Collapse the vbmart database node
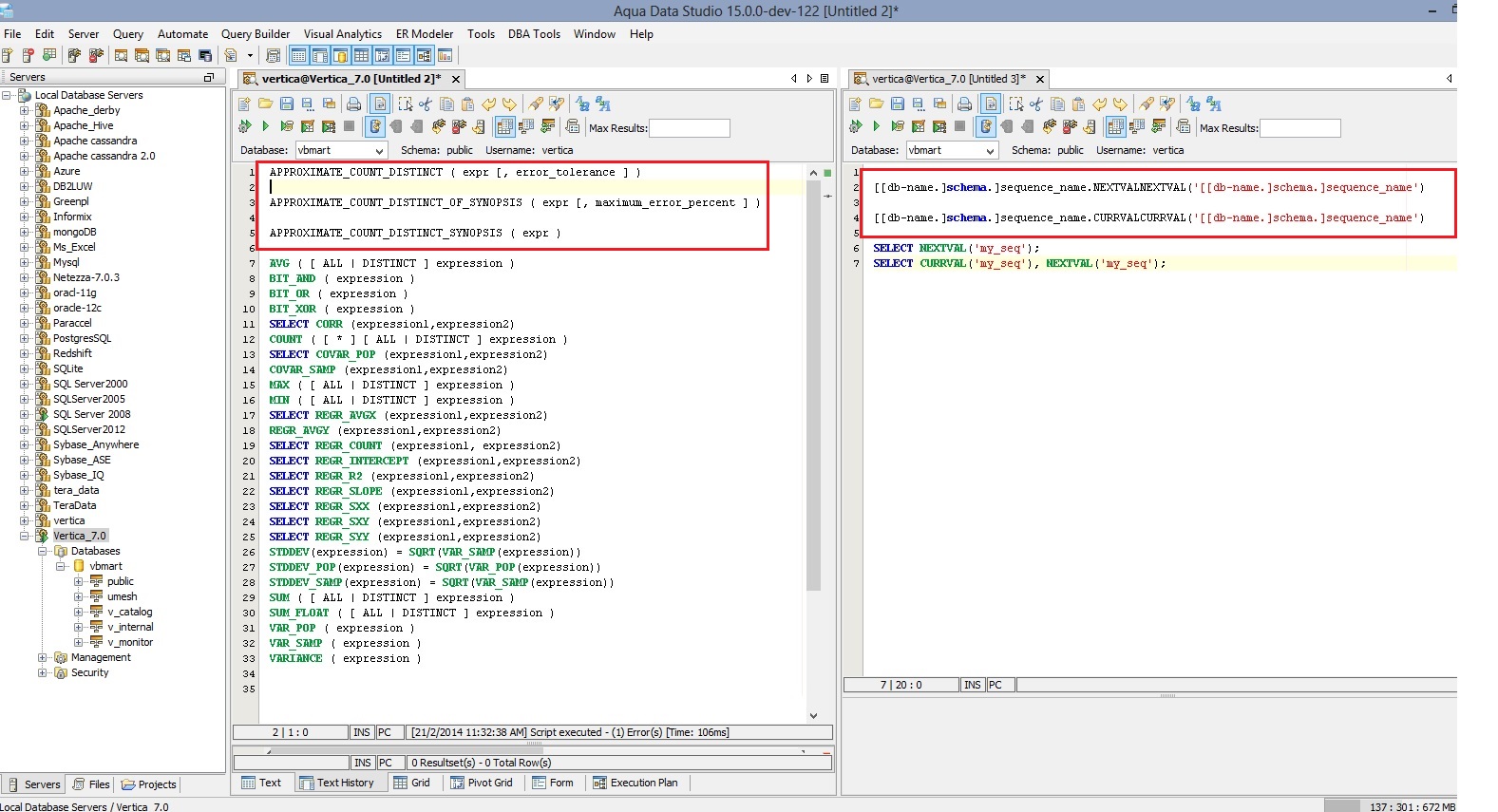Image resolution: width=1498 pixels, height=812 pixels. (x=61, y=566)
